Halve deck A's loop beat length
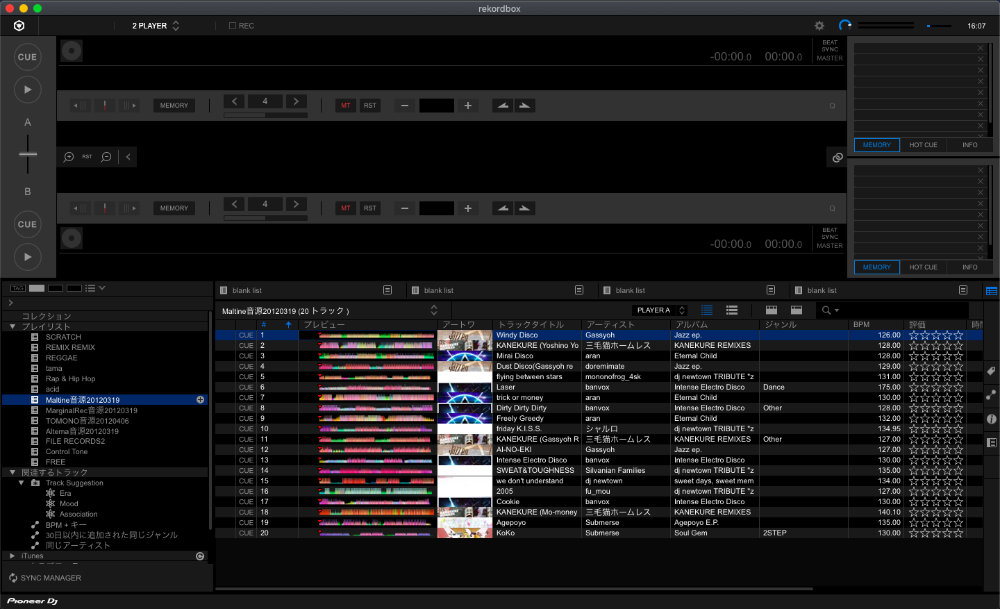The height and width of the screenshot is (609, 1000). (x=234, y=101)
